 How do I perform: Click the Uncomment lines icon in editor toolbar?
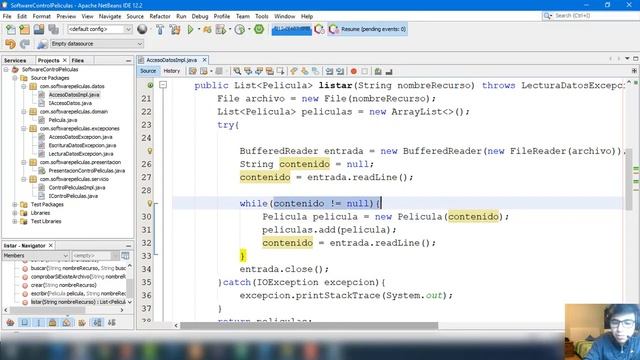click(x=389, y=71)
